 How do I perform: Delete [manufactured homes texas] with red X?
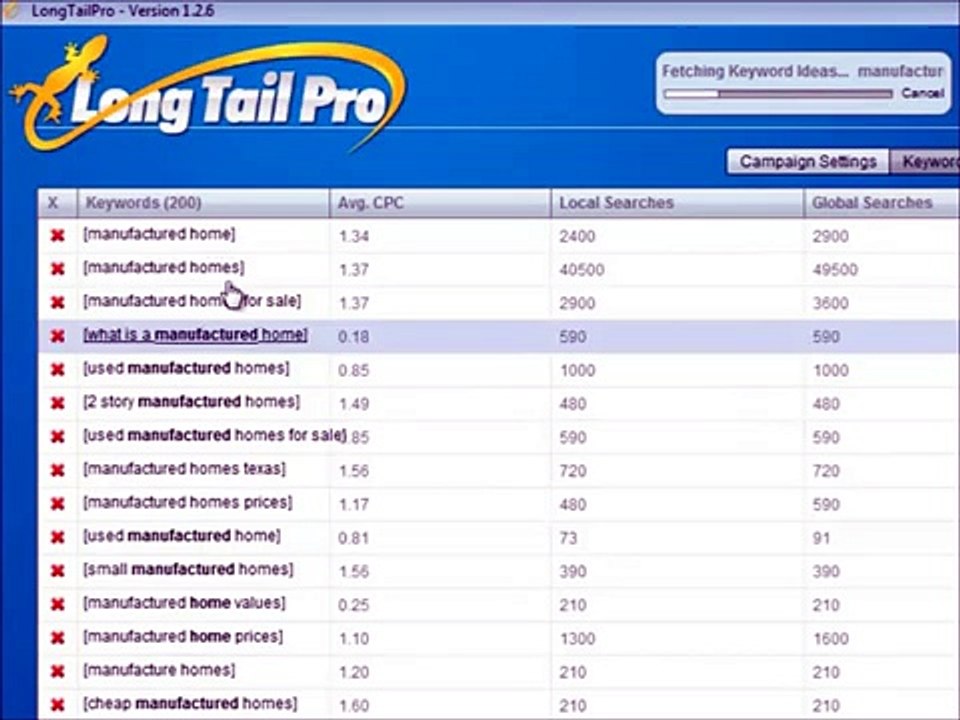click(58, 471)
